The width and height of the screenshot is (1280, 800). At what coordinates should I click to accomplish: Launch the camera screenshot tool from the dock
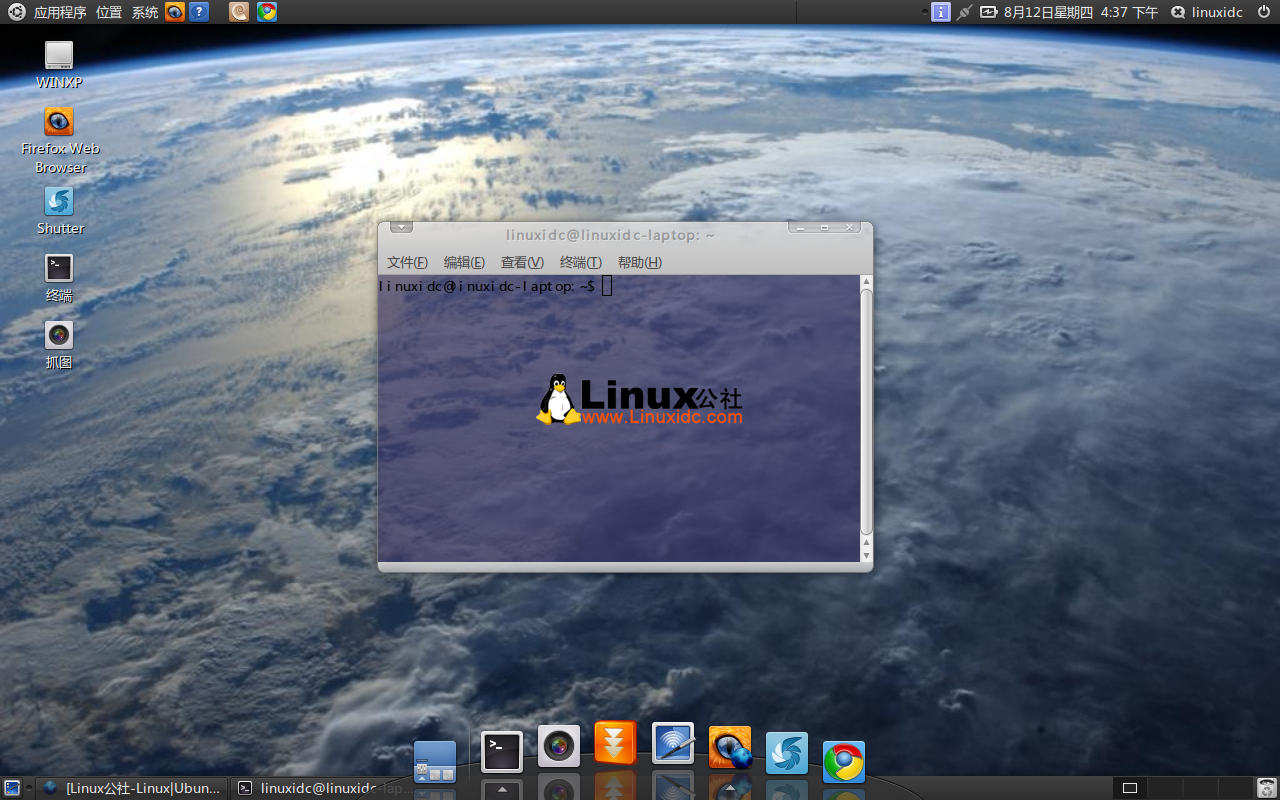click(x=558, y=746)
